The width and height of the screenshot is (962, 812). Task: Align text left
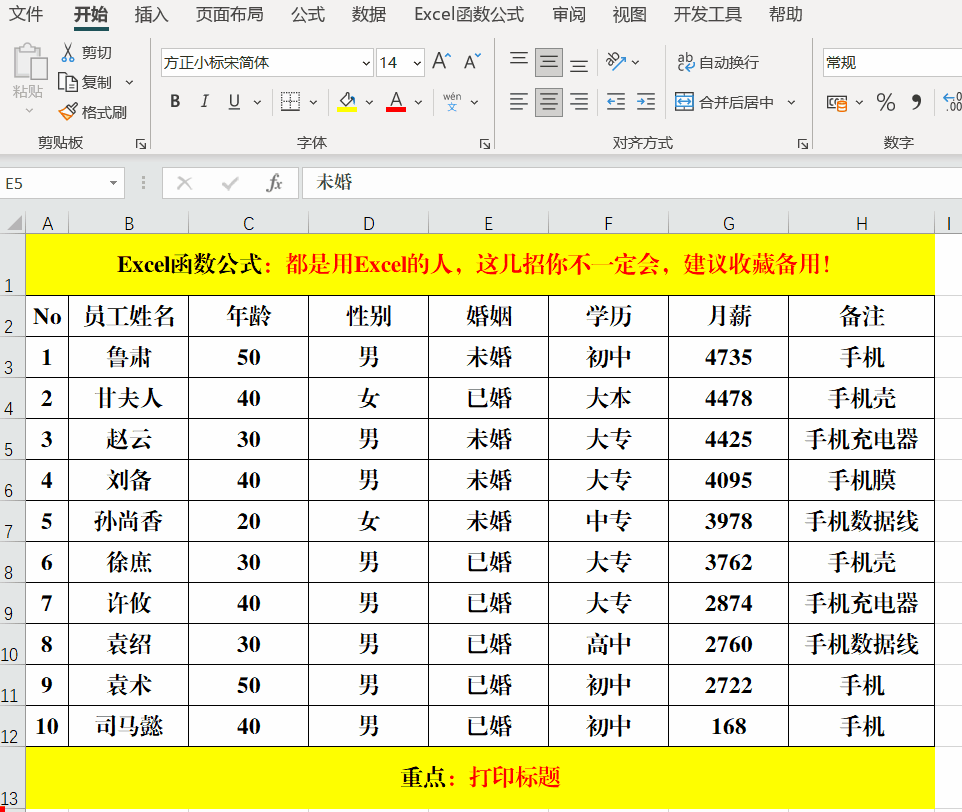(519, 102)
